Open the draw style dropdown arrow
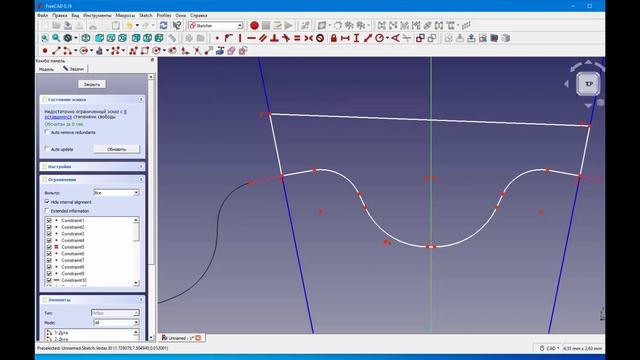This screenshot has width=640, height=360. pyautogui.click(x=76, y=38)
